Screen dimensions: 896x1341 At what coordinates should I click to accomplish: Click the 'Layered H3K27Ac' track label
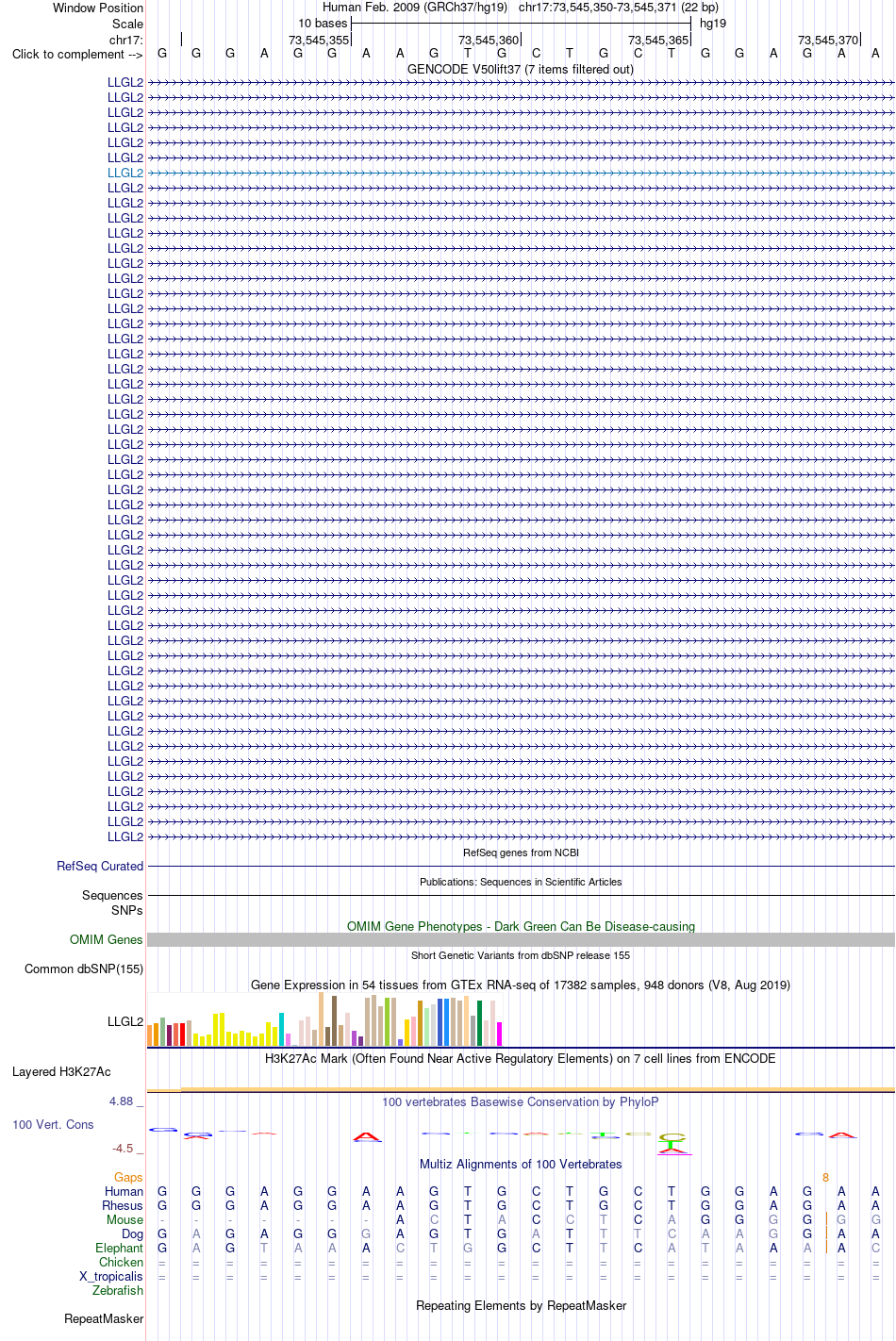61,1071
